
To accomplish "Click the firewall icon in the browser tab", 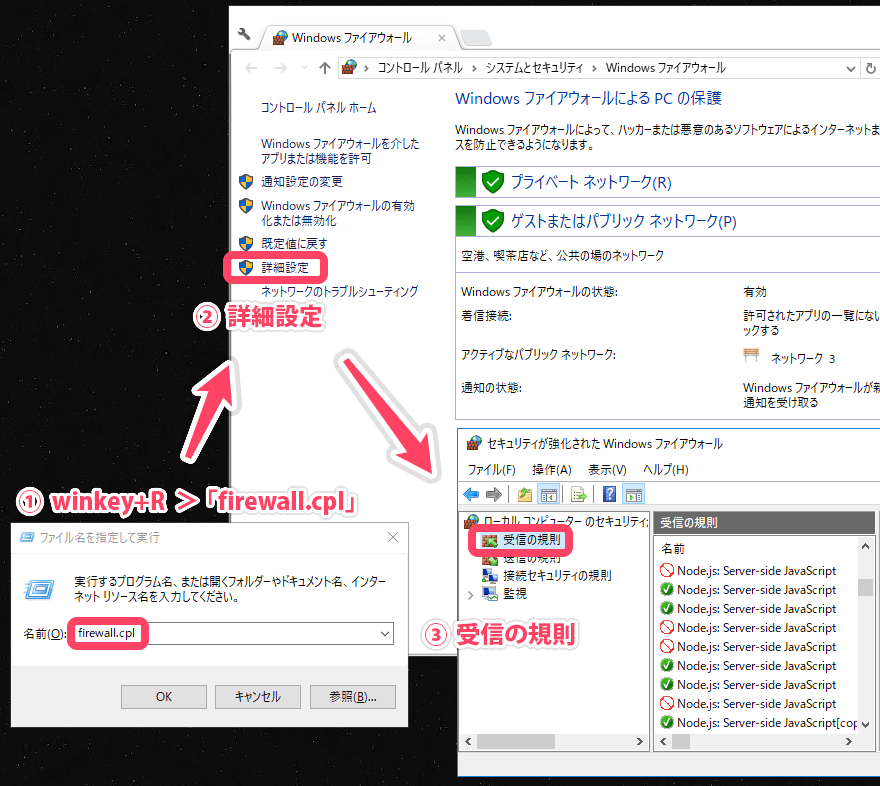I will coord(280,38).
